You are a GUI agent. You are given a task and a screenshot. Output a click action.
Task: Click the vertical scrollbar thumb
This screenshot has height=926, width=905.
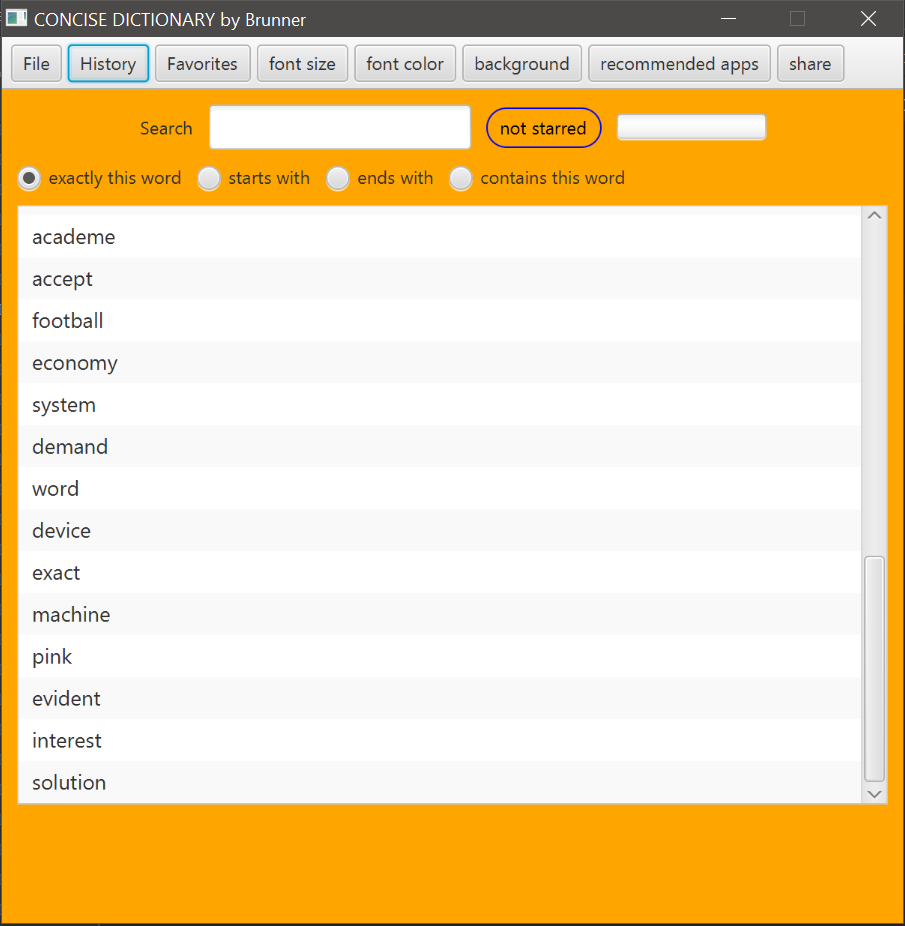pyautogui.click(x=874, y=669)
